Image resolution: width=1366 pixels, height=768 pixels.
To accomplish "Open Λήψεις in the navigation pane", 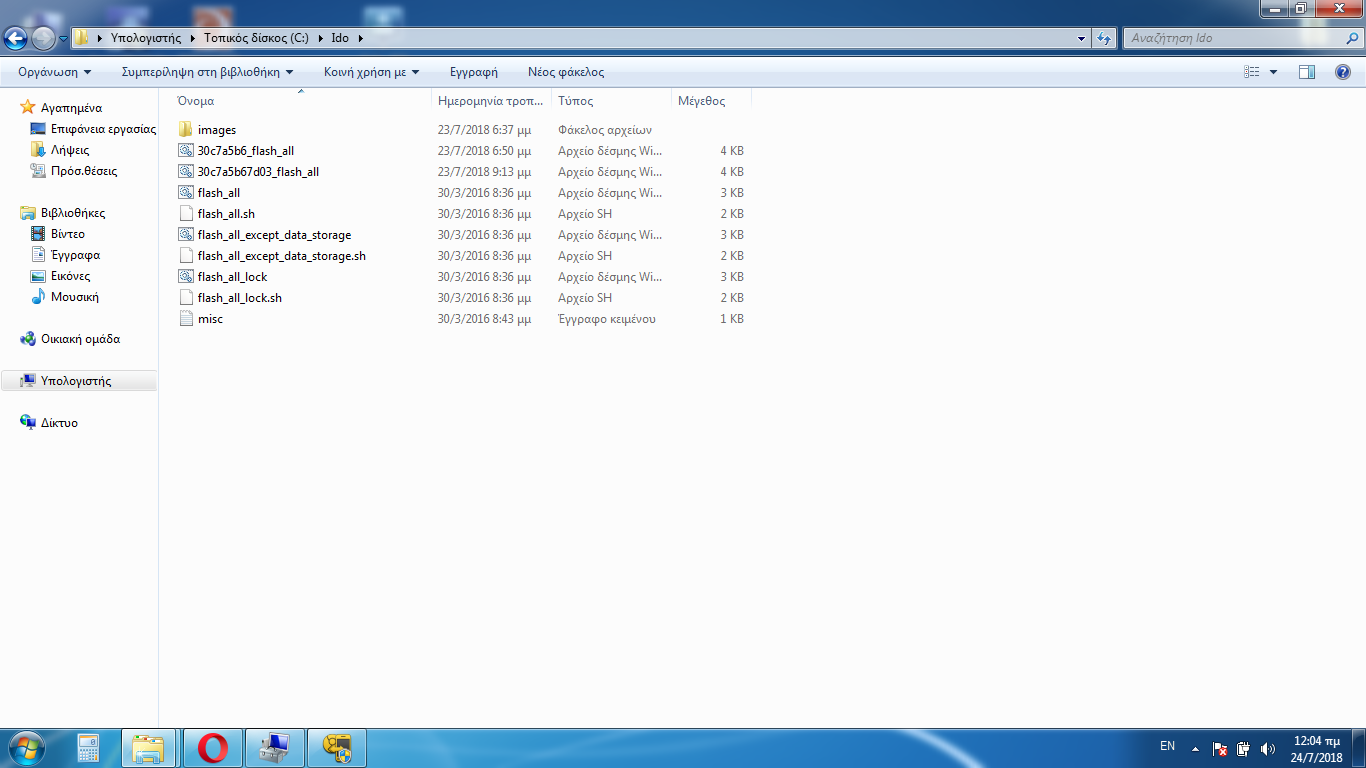I will click(70, 150).
